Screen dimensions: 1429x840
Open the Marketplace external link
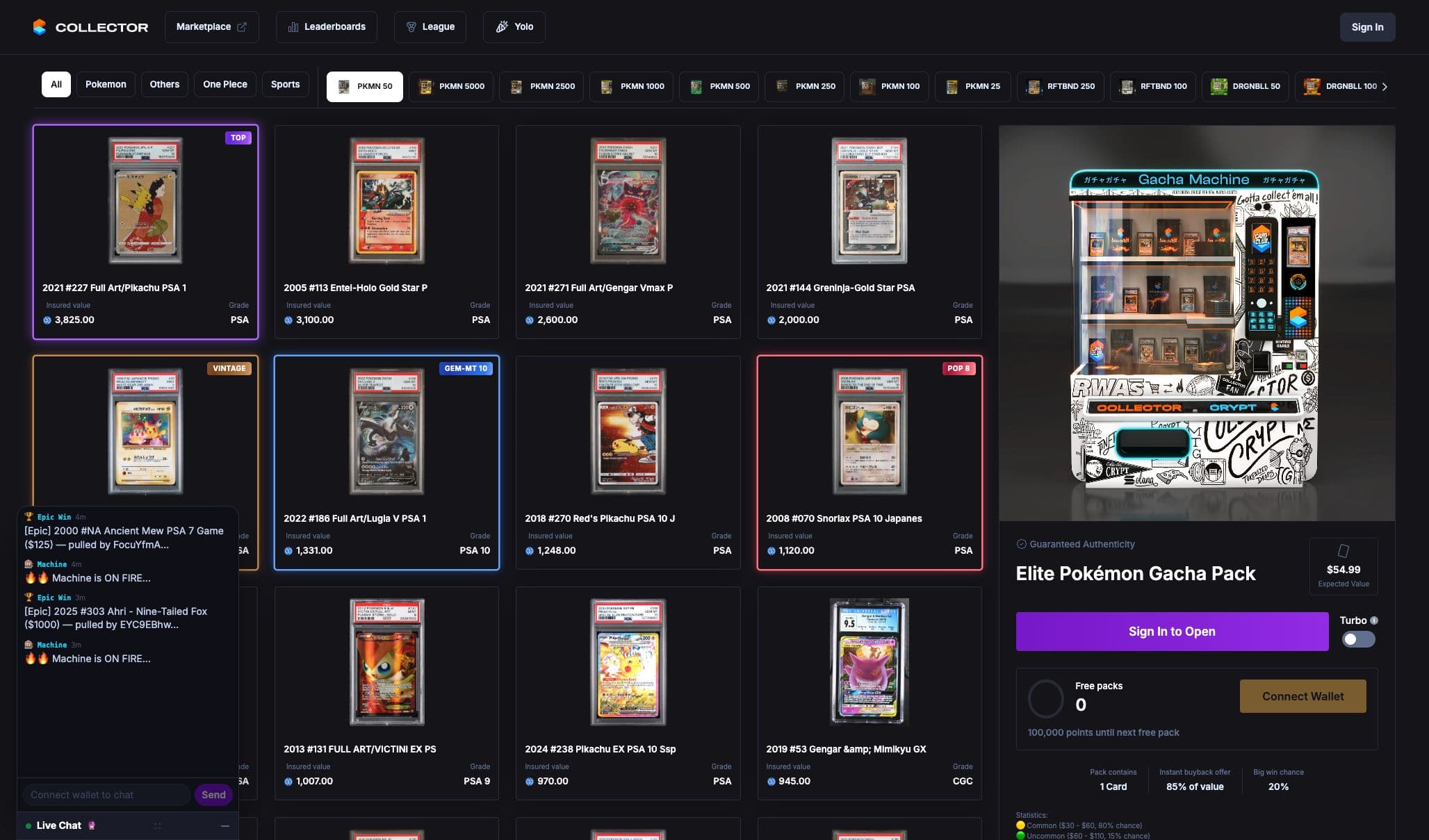coord(211,27)
